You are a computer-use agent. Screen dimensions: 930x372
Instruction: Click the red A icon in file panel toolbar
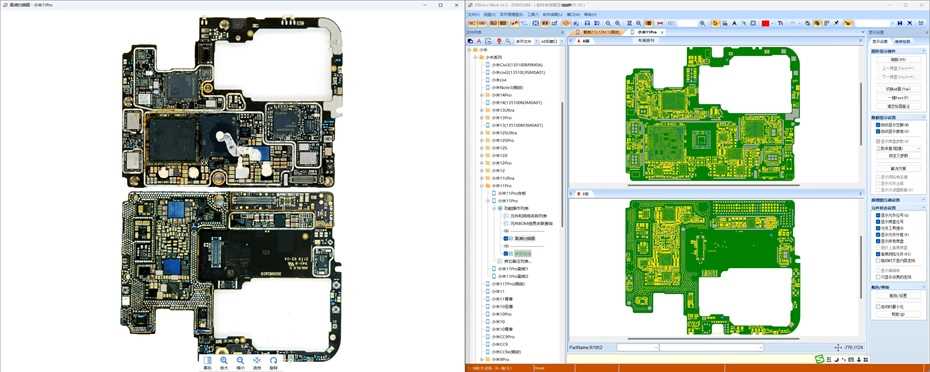click(x=479, y=41)
